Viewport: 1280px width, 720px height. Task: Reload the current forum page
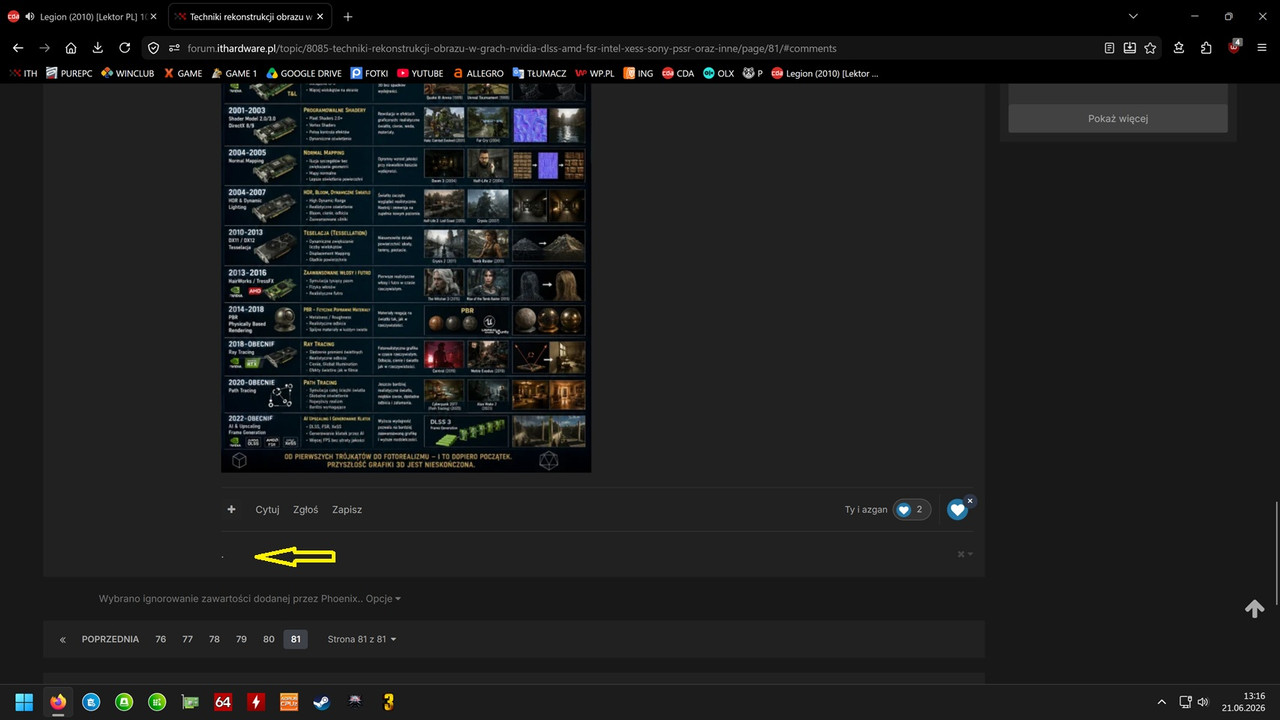pyautogui.click(x=125, y=48)
